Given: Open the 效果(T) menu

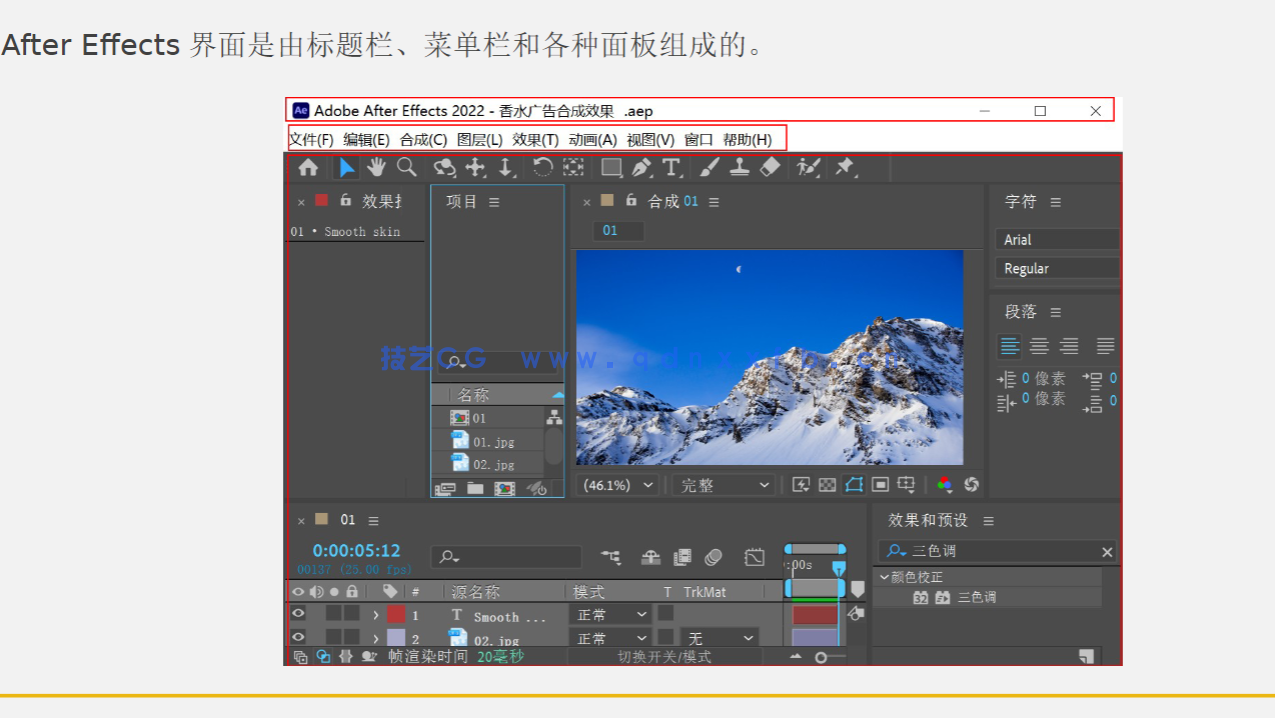Looking at the screenshot, I should [536, 139].
